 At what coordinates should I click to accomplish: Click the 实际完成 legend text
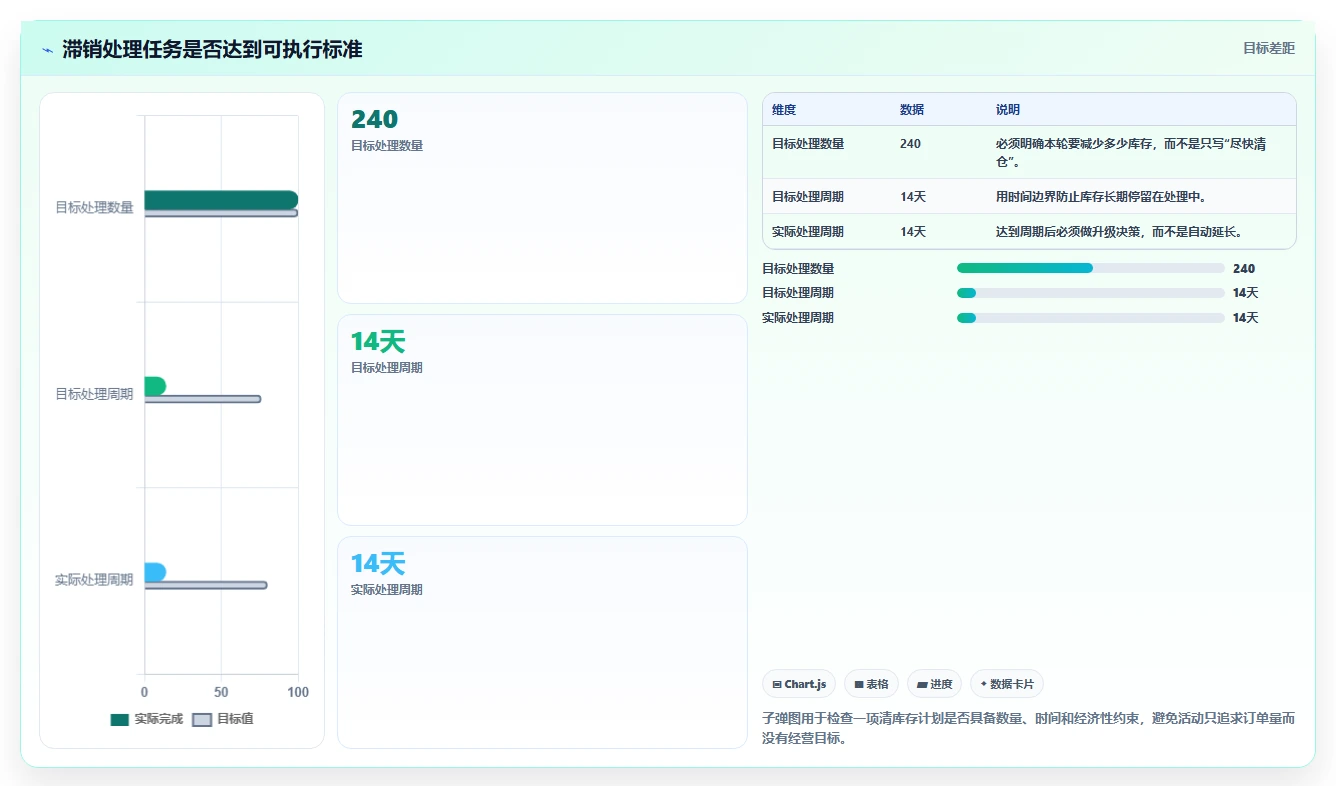tap(159, 719)
